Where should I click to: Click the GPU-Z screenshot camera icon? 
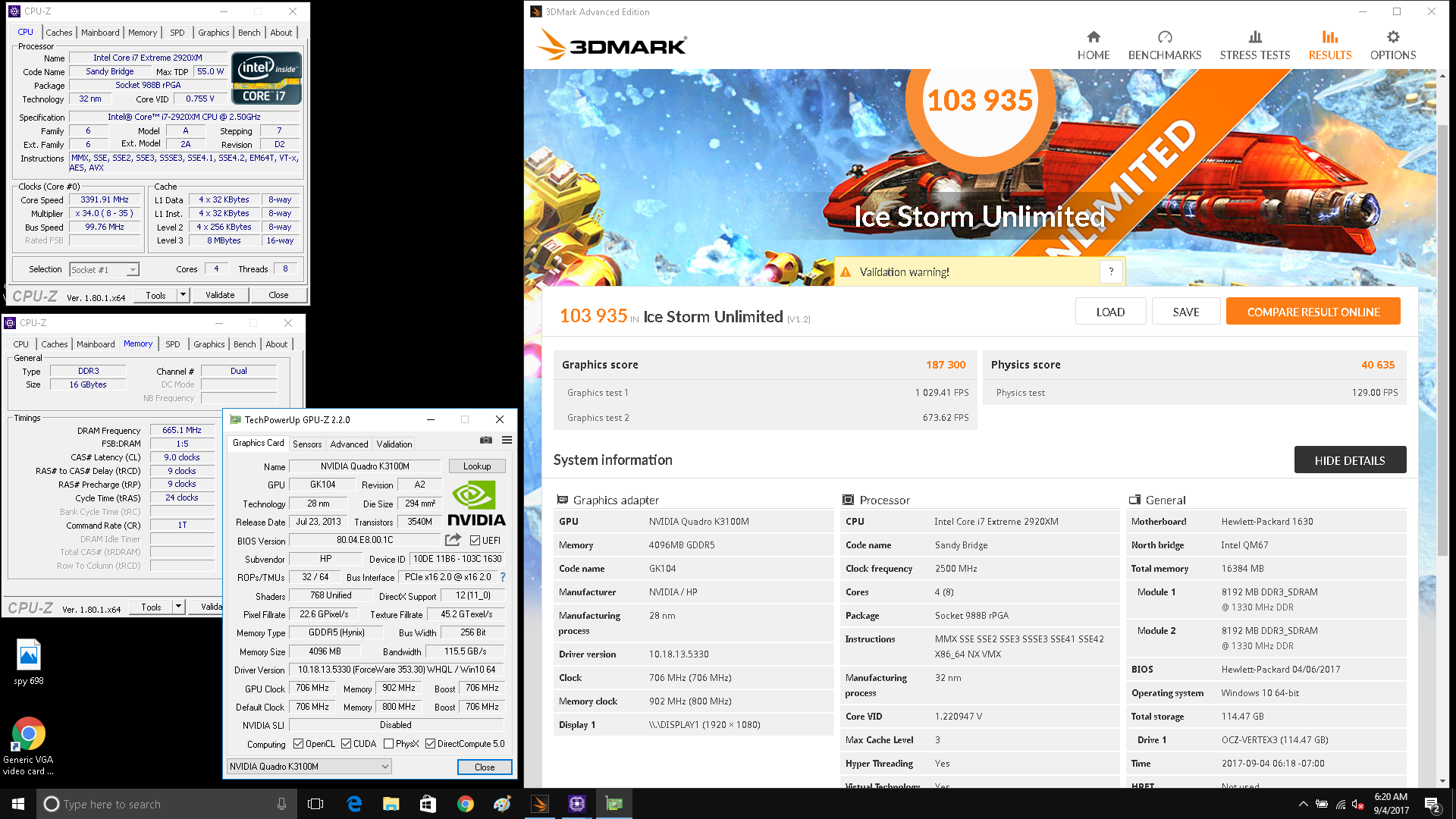click(486, 440)
